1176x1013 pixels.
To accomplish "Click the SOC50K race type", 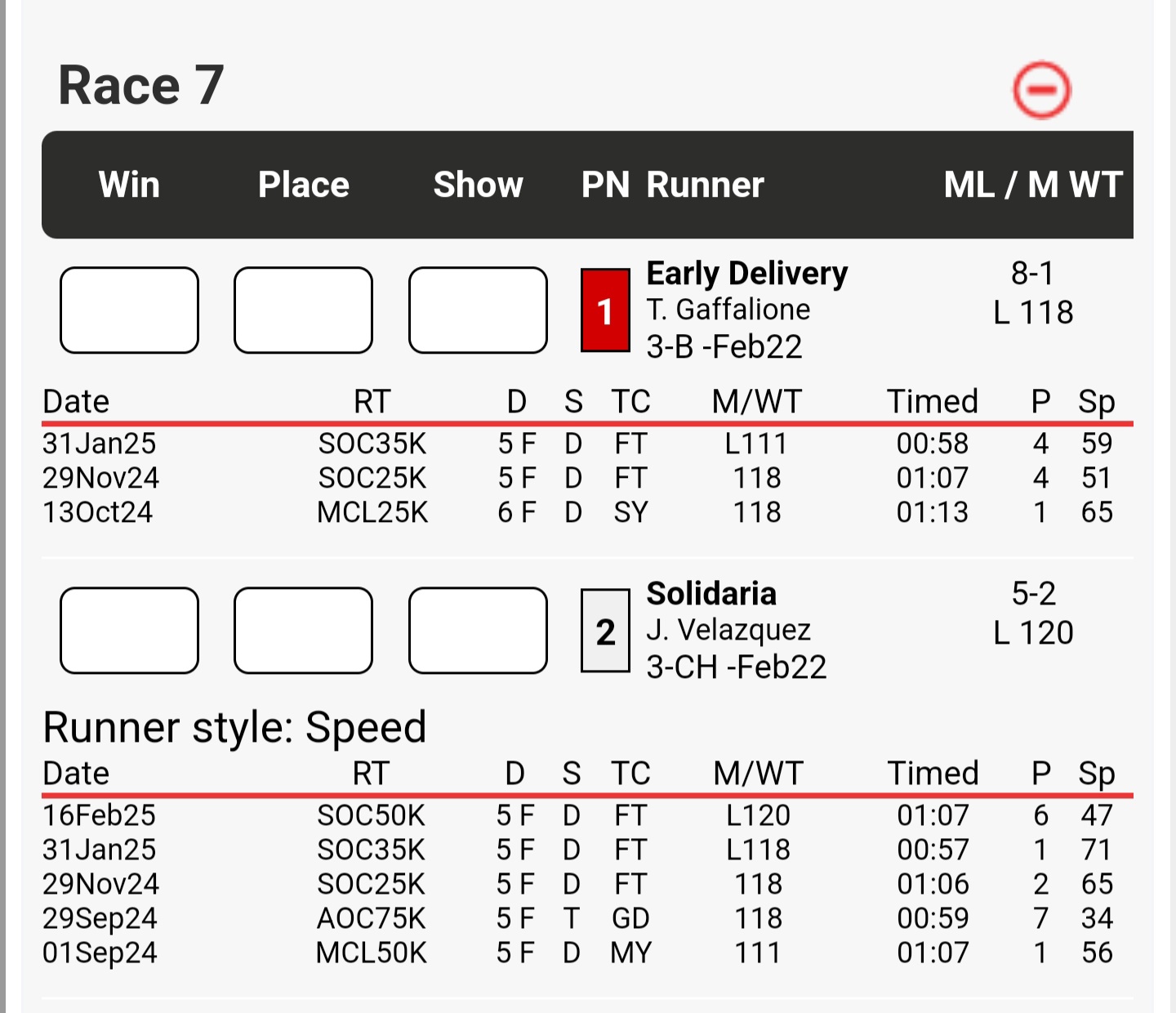I will [372, 815].
